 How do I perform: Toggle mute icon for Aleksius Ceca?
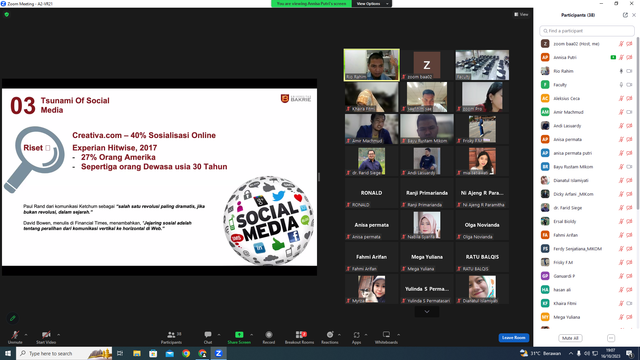621,98
